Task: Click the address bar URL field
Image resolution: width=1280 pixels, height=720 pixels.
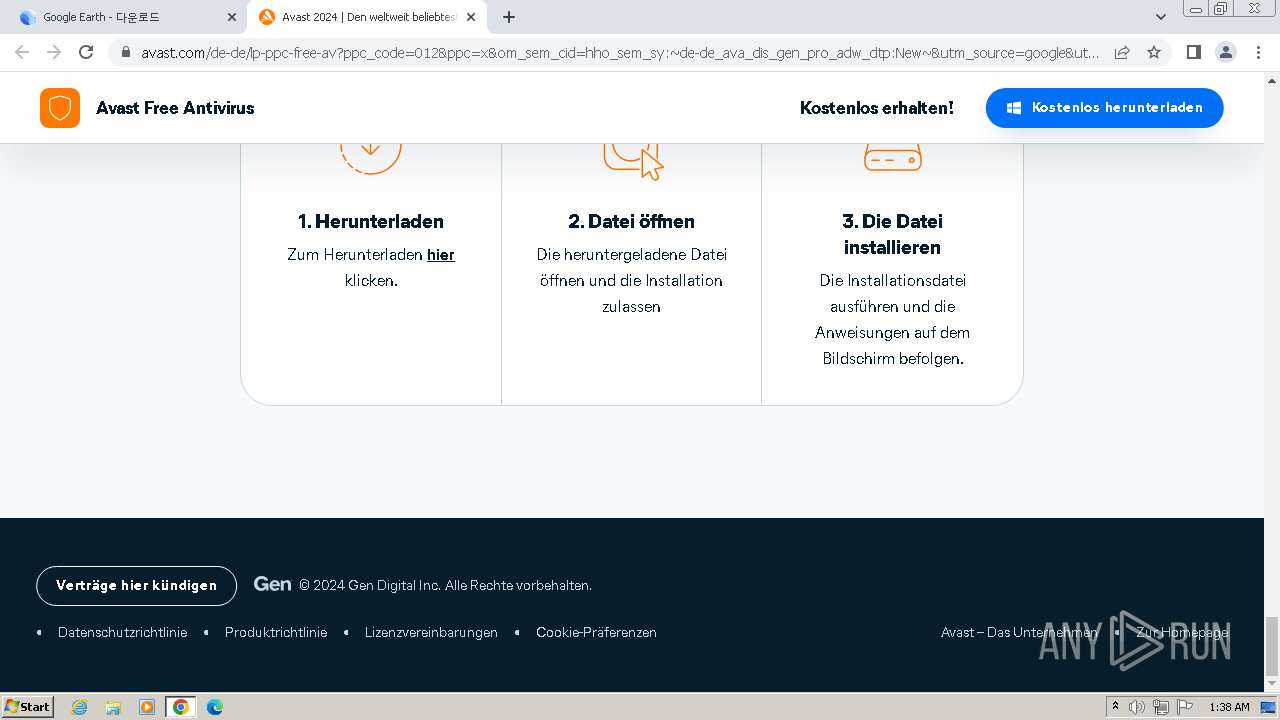Action: point(620,52)
